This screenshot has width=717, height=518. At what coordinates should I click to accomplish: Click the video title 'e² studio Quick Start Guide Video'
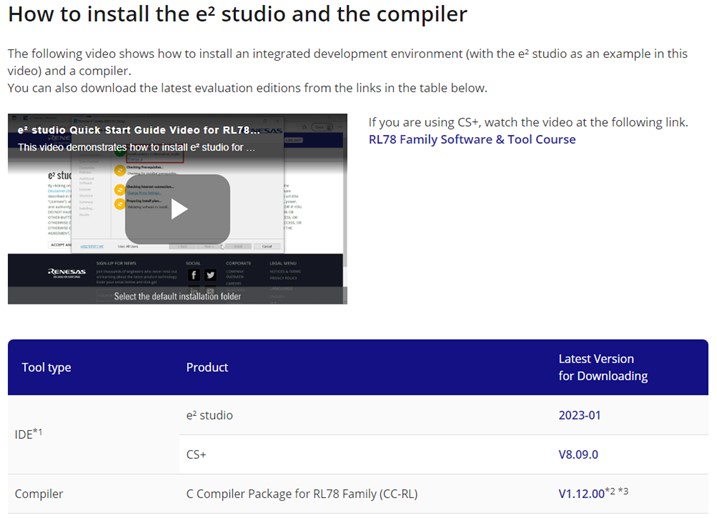click(139, 130)
